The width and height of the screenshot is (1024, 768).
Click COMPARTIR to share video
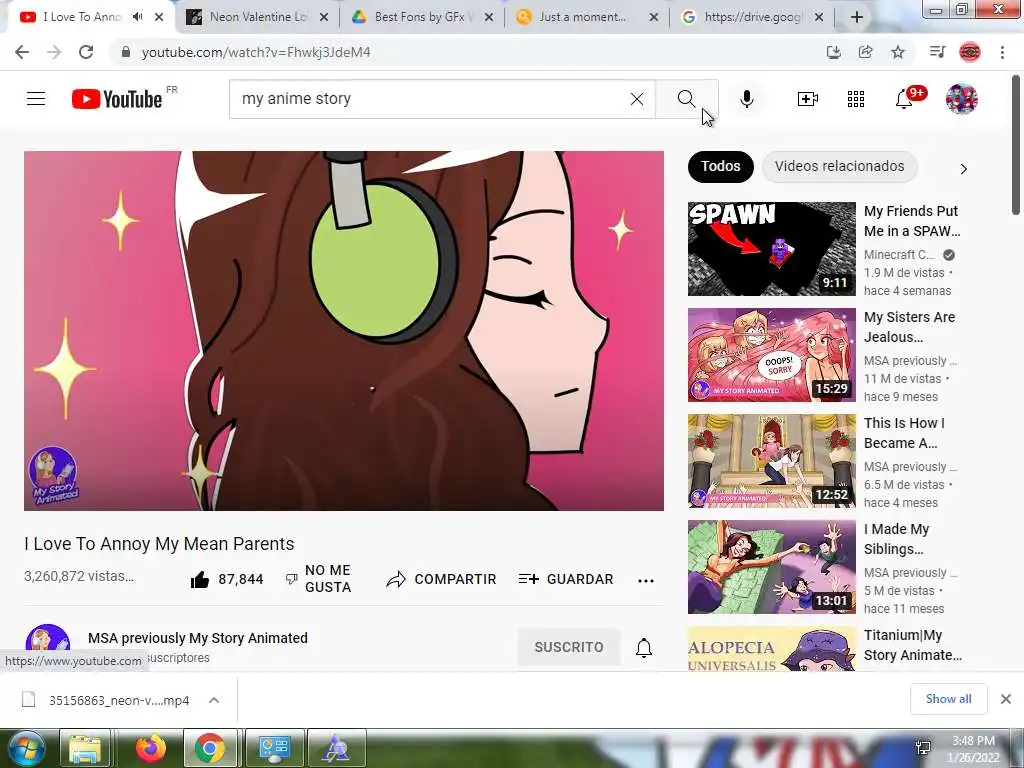pyautogui.click(x=441, y=579)
